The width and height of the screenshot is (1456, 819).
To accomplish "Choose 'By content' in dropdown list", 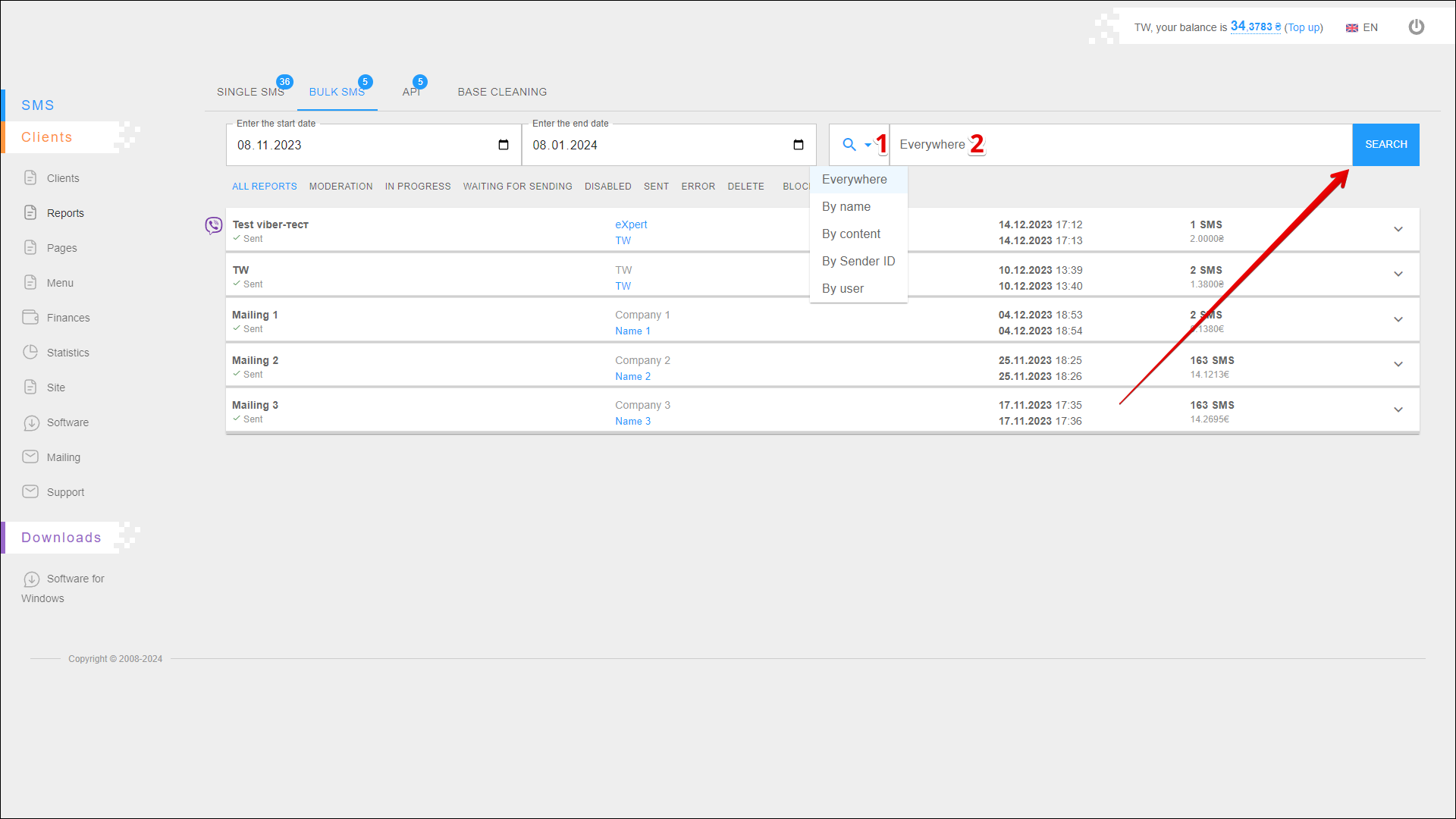I will (851, 234).
